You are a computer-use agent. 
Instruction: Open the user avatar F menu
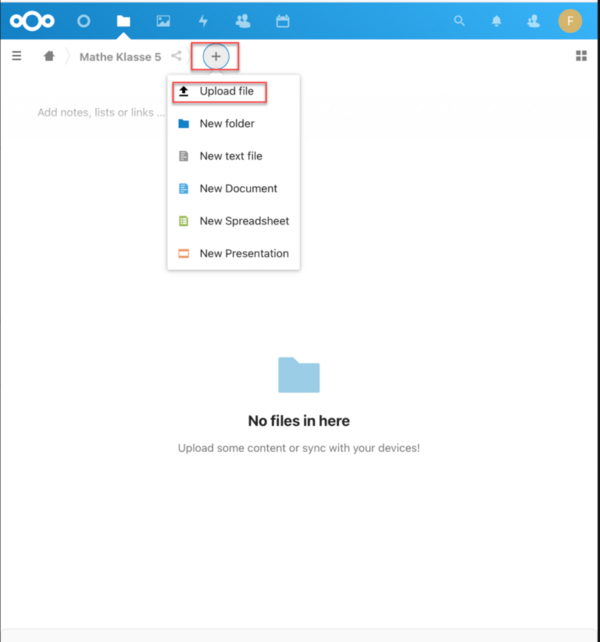tap(570, 21)
